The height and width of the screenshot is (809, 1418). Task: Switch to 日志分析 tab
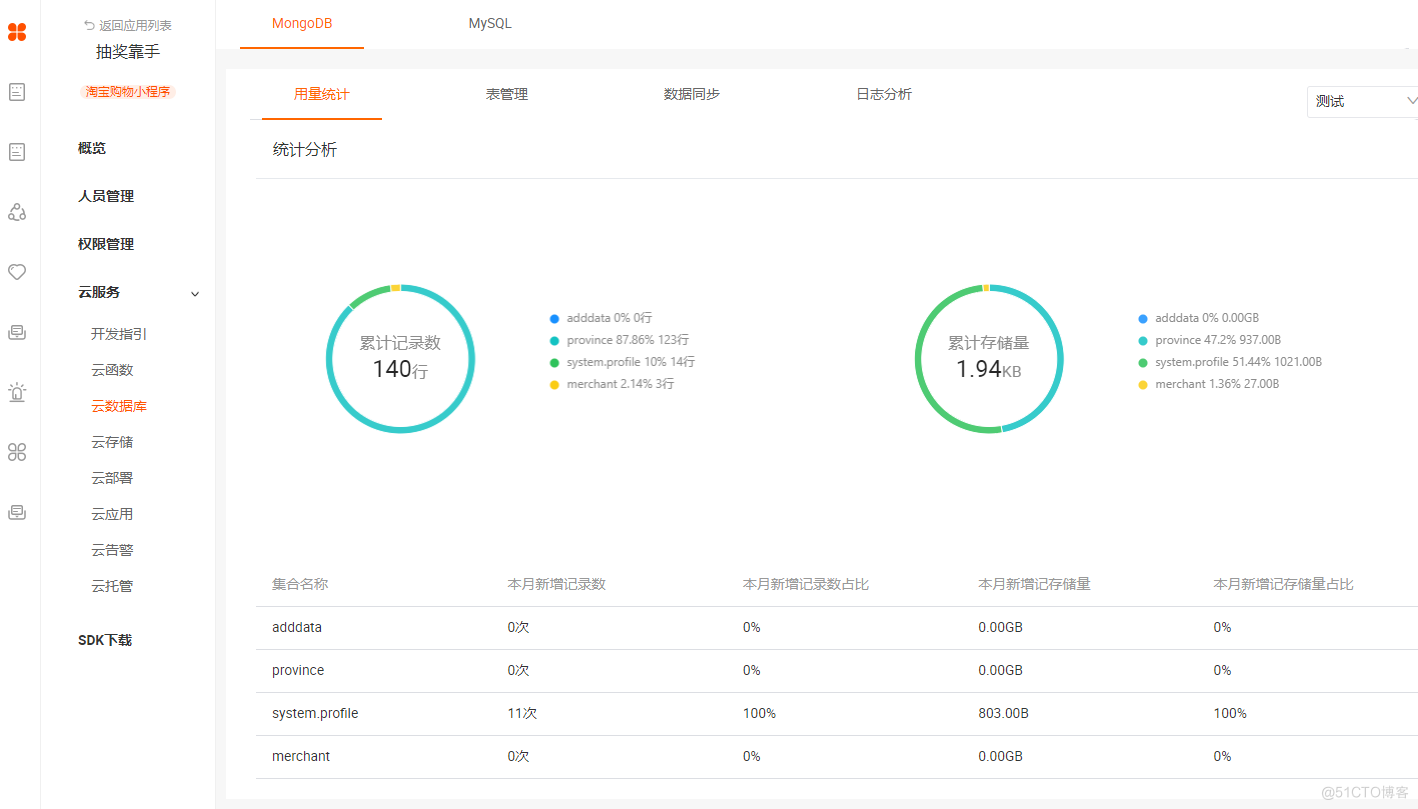[884, 94]
